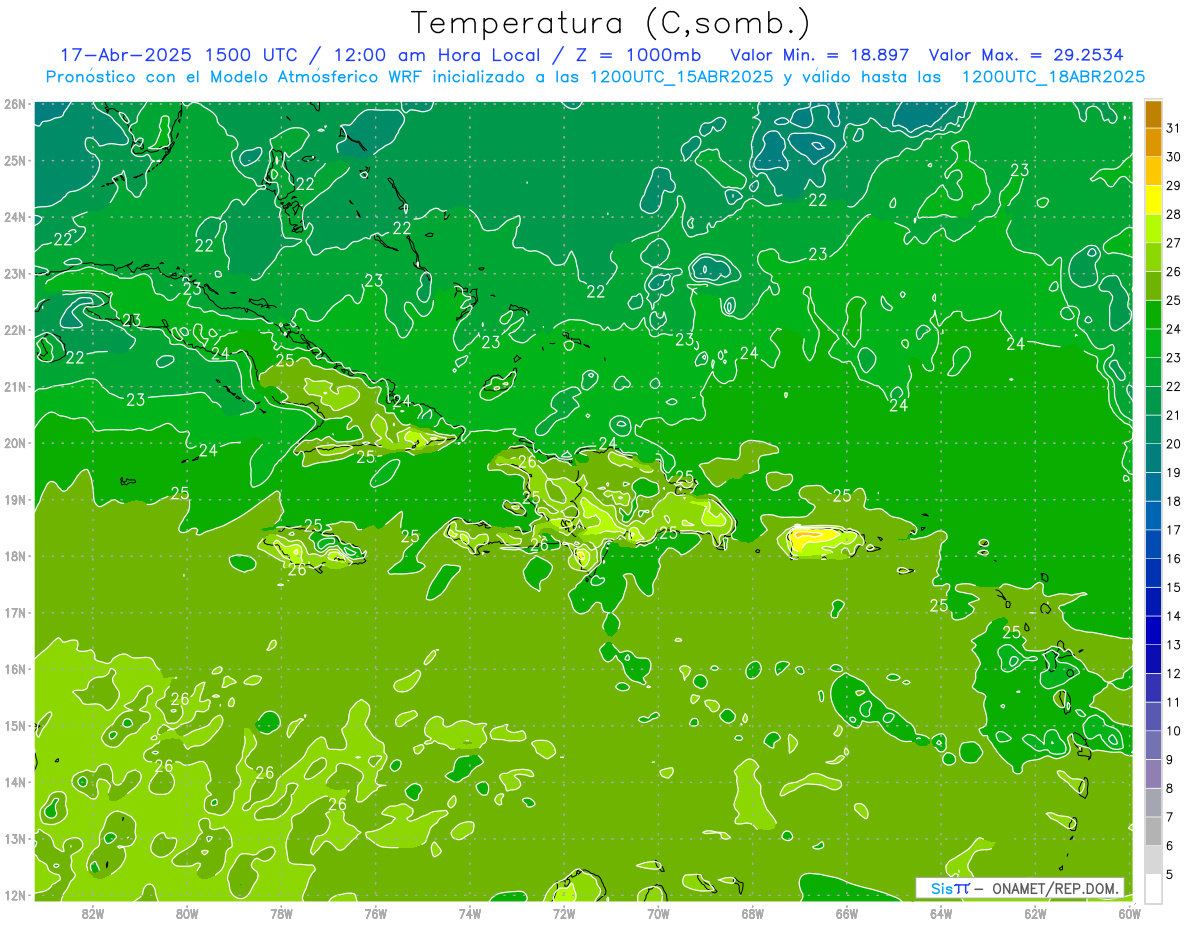Click the '17N' latitude axis label
This screenshot has width=1200, height=927.
[x=14, y=612]
